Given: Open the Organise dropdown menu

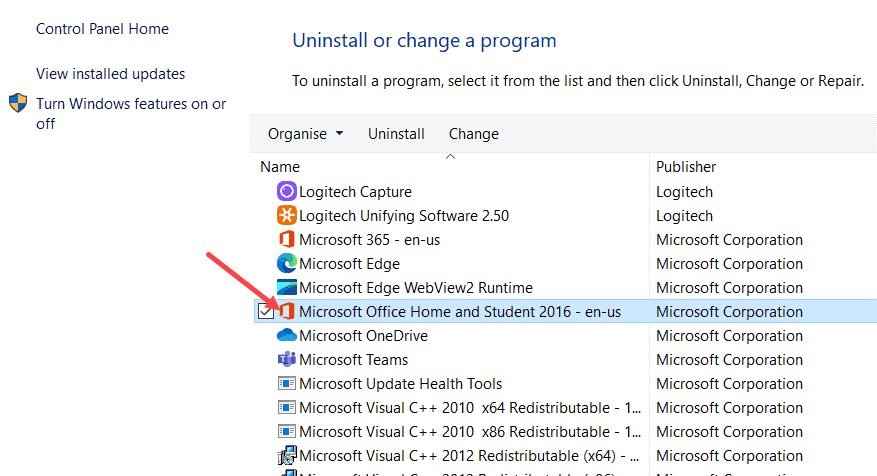Looking at the screenshot, I should point(305,134).
